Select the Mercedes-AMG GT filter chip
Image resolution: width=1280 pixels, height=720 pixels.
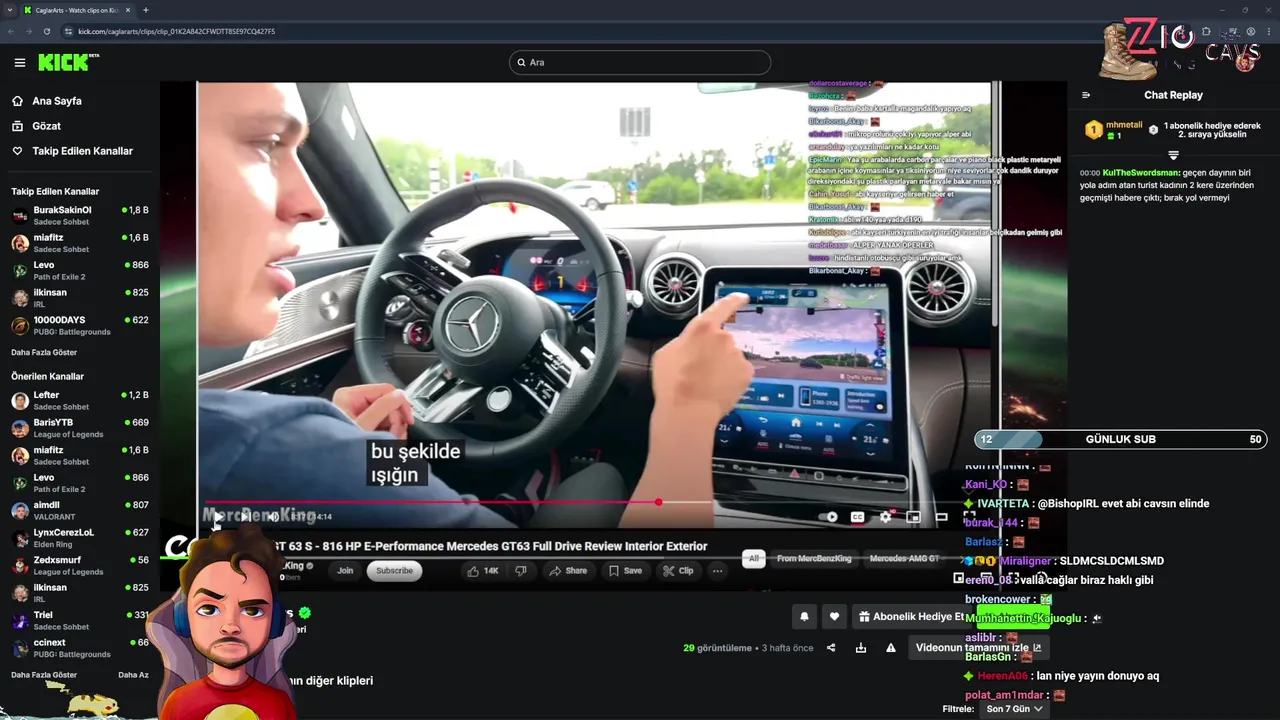(904, 559)
